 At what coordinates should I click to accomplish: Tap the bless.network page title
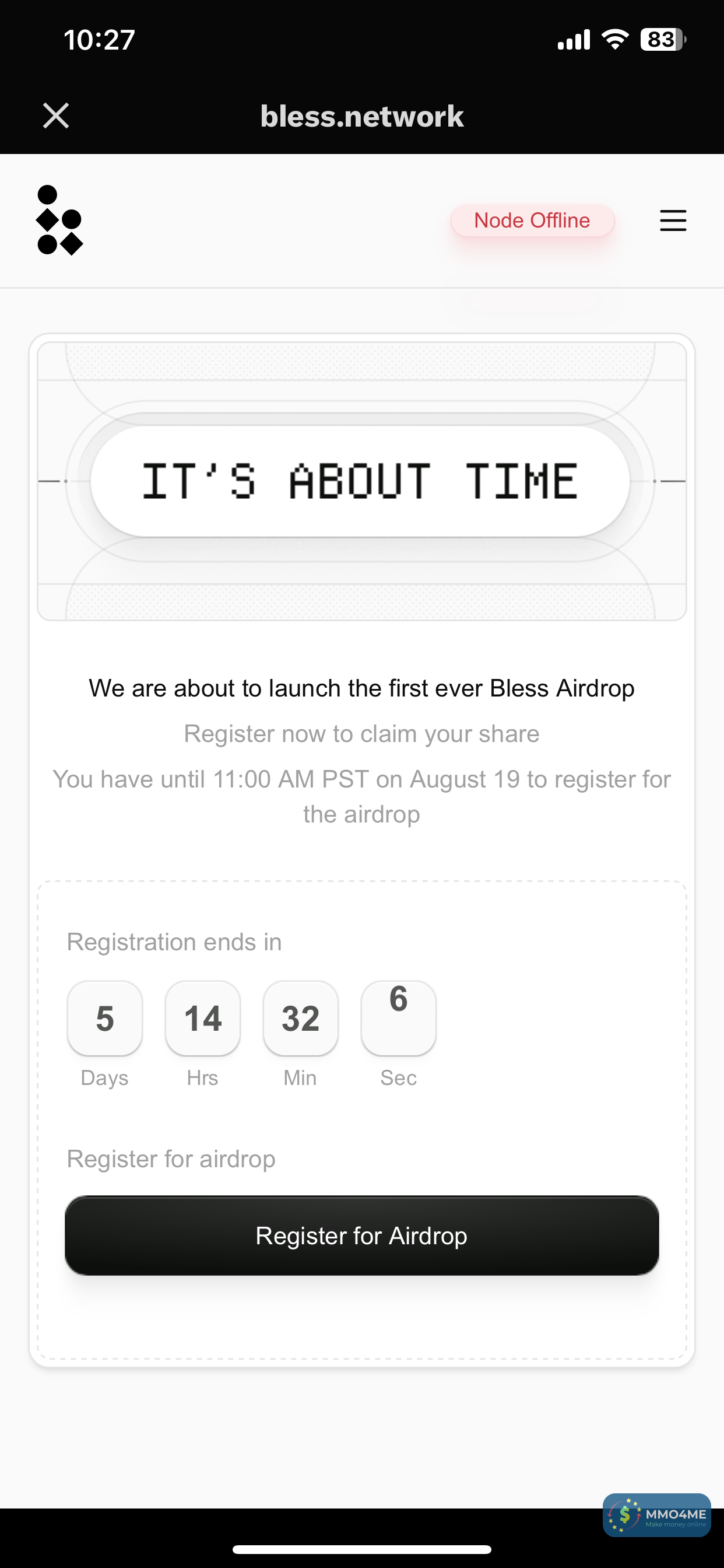[362, 116]
